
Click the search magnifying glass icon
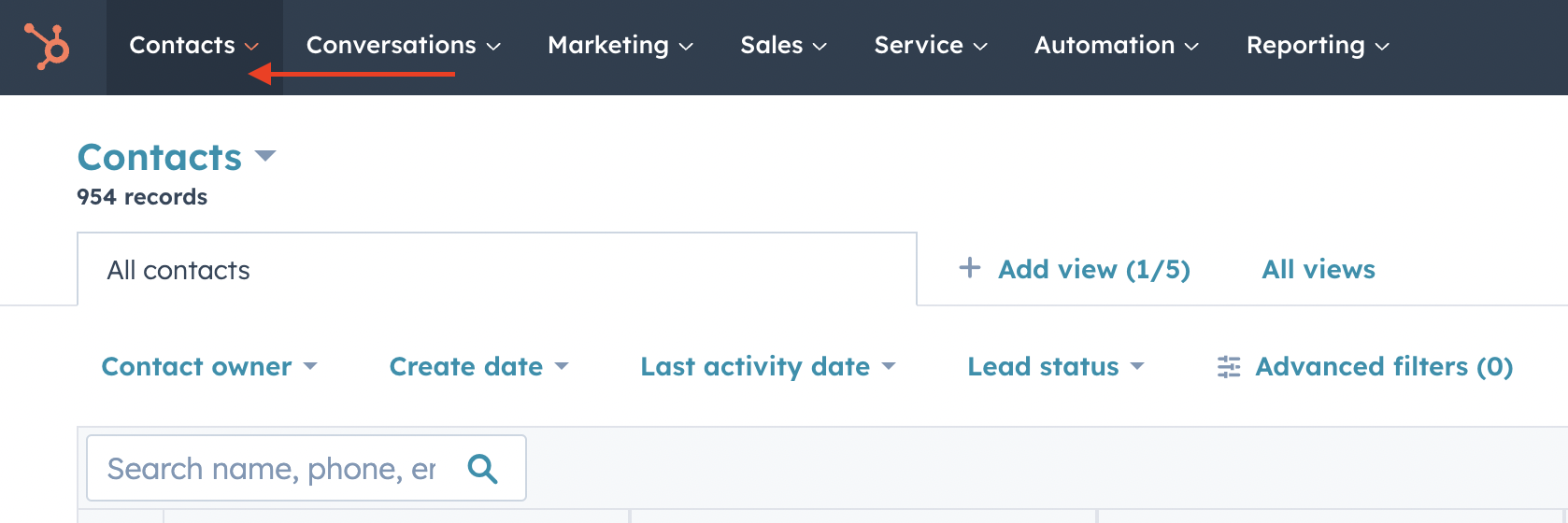click(482, 468)
